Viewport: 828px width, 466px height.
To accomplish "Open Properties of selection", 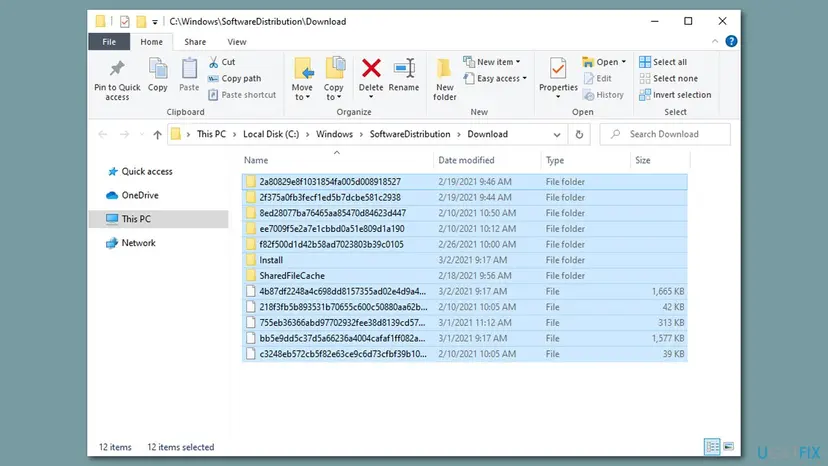I will click(558, 78).
